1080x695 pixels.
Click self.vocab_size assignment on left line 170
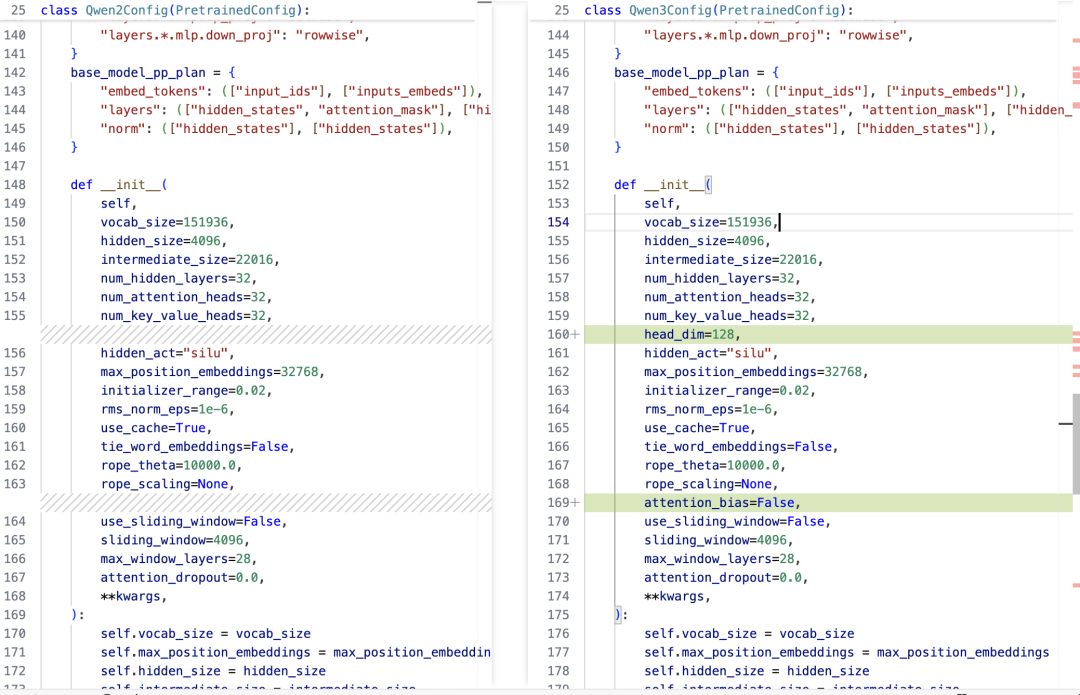click(x=205, y=634)
